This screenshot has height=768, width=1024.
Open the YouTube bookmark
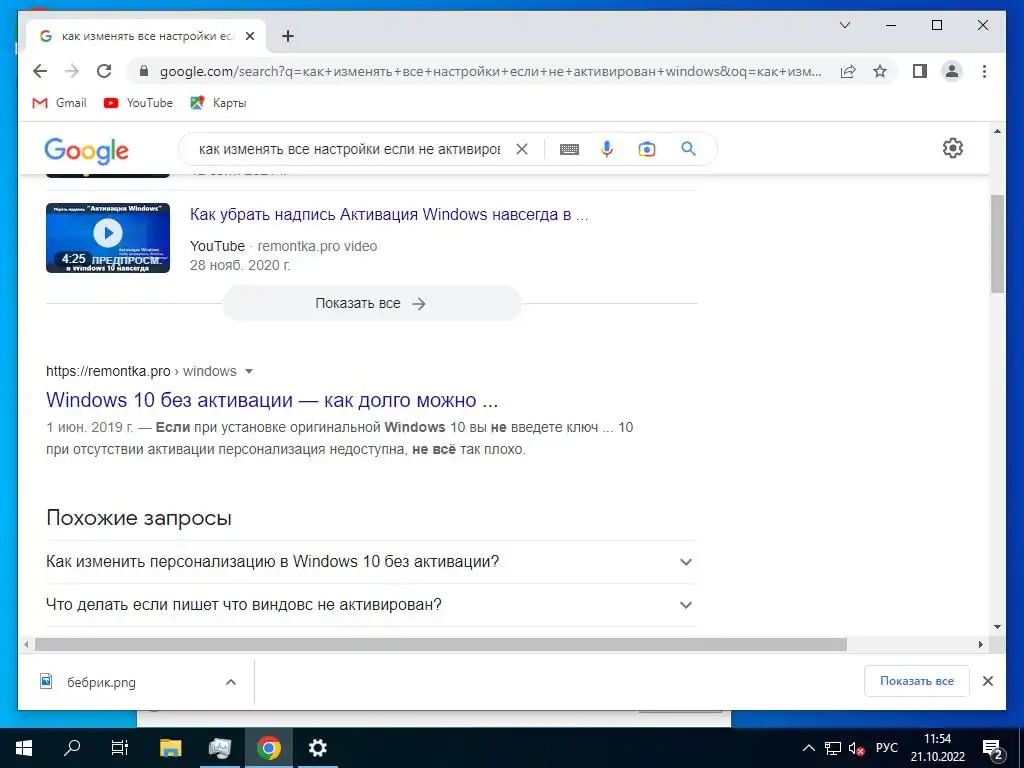click(138, 103)
